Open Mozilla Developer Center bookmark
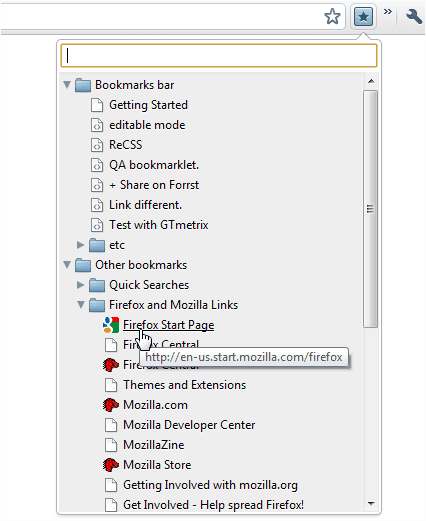The image size is (426, 521). click(x=189, y=425)
